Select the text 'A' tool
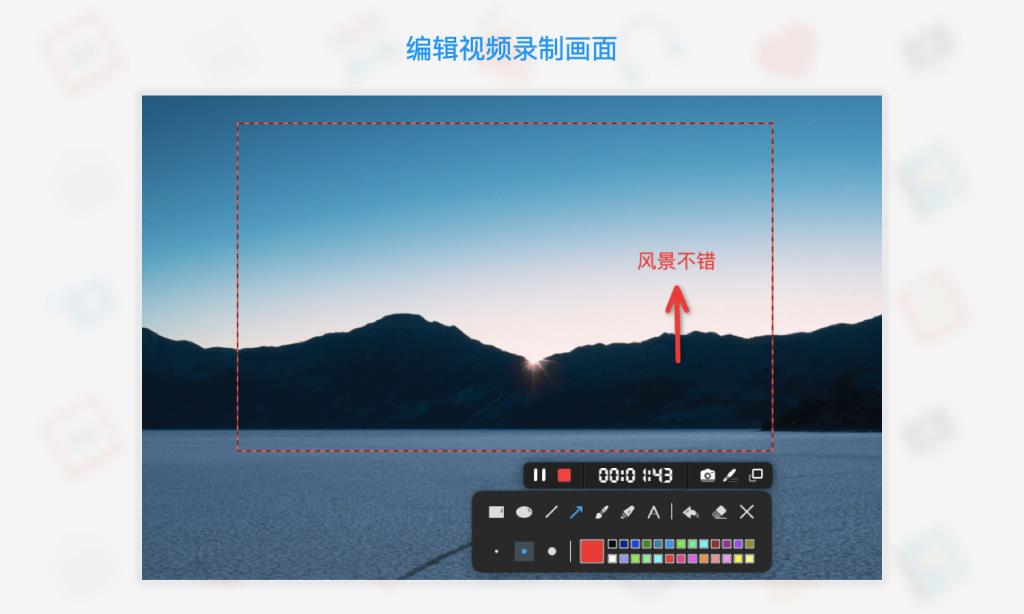Viewport: 1024px width, 614px height. [x=653, y=512]
